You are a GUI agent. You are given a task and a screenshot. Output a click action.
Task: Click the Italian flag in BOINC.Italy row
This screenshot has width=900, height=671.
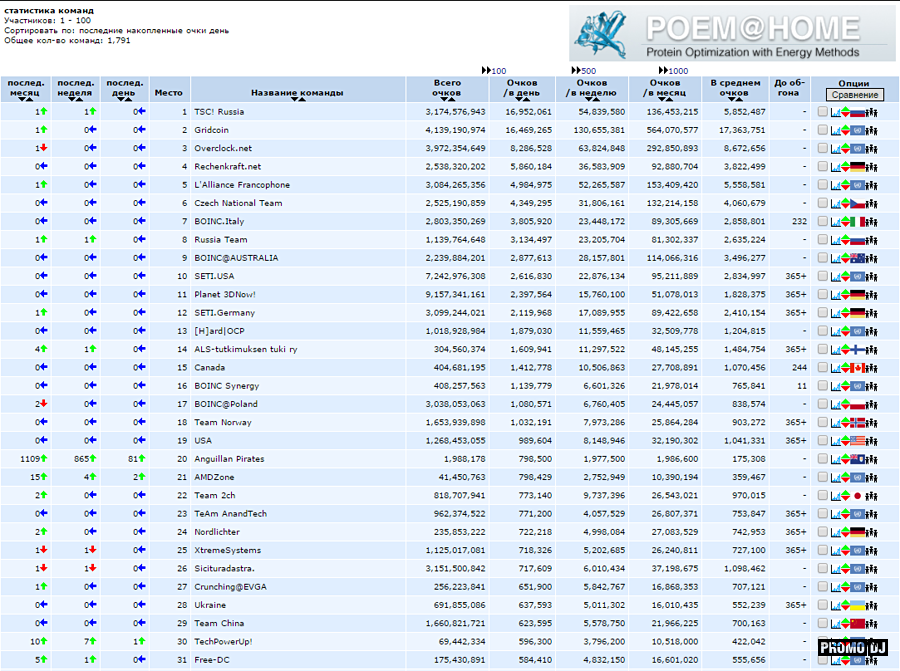[858, 222]
